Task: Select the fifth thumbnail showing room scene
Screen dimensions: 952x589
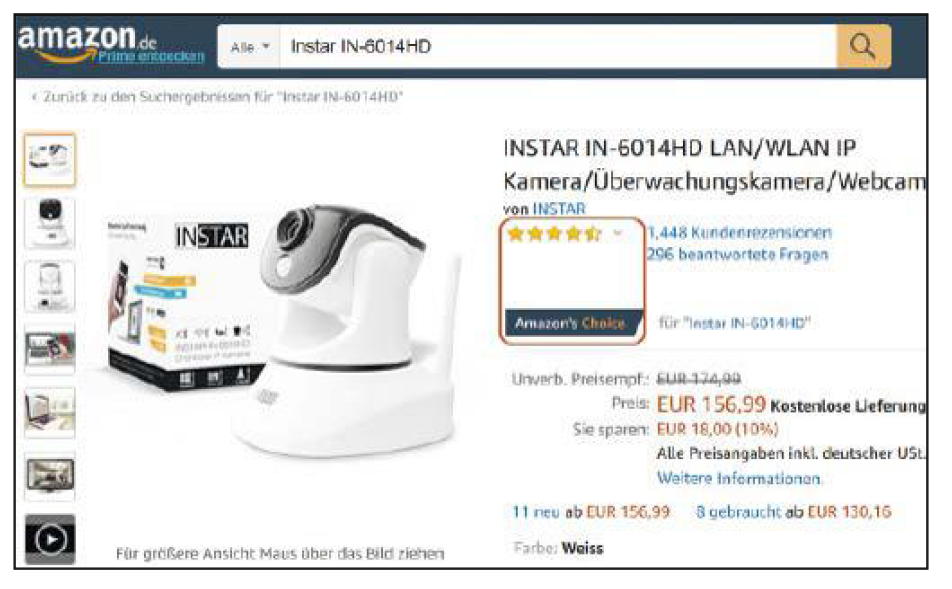Action: (50, 412)
